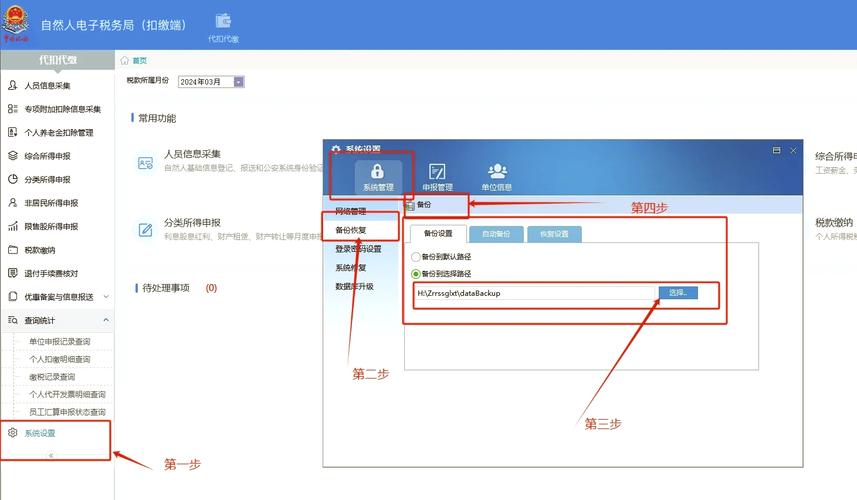Click the backup path input field
The image size is (857, 500).
[x=535, y=293]
